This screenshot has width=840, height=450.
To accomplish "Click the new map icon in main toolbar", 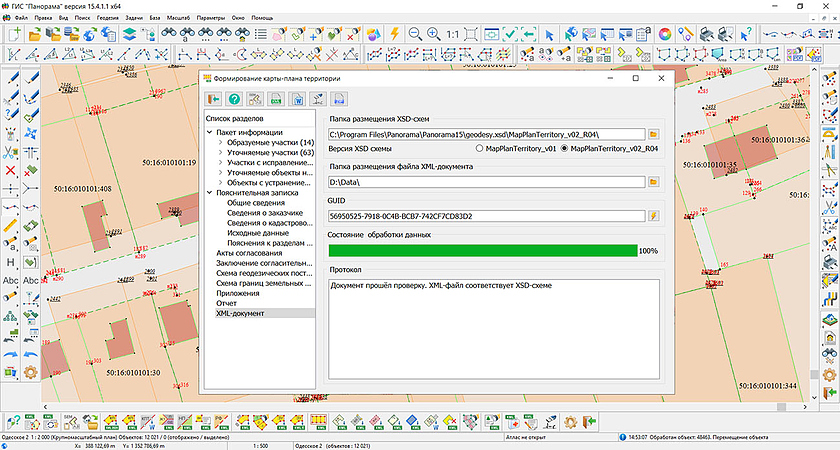I will (x=13, y=34).
